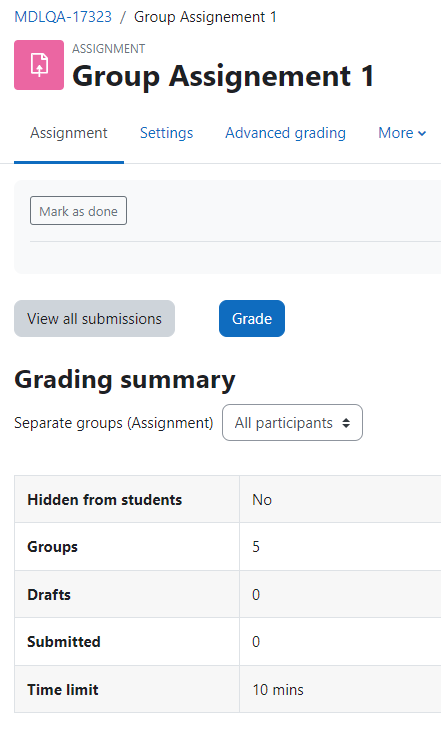Click the Drafts row label
Screen dimensions: 441x731
(49, 594)
